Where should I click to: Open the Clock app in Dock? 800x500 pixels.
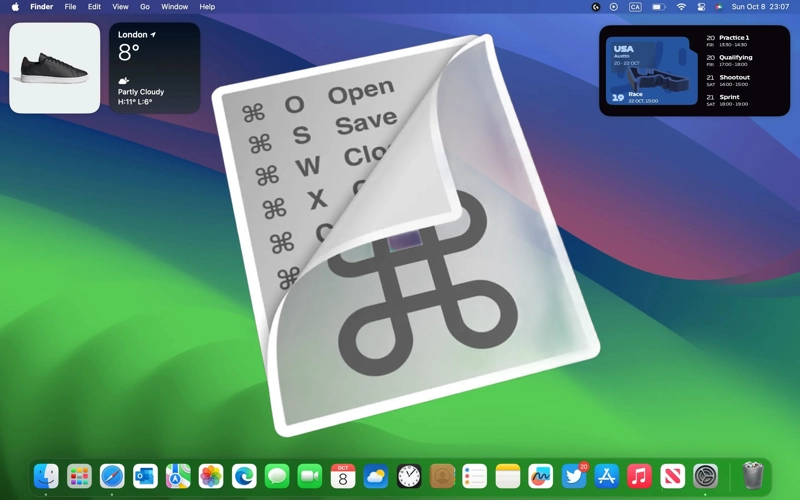tap(409, 476)
